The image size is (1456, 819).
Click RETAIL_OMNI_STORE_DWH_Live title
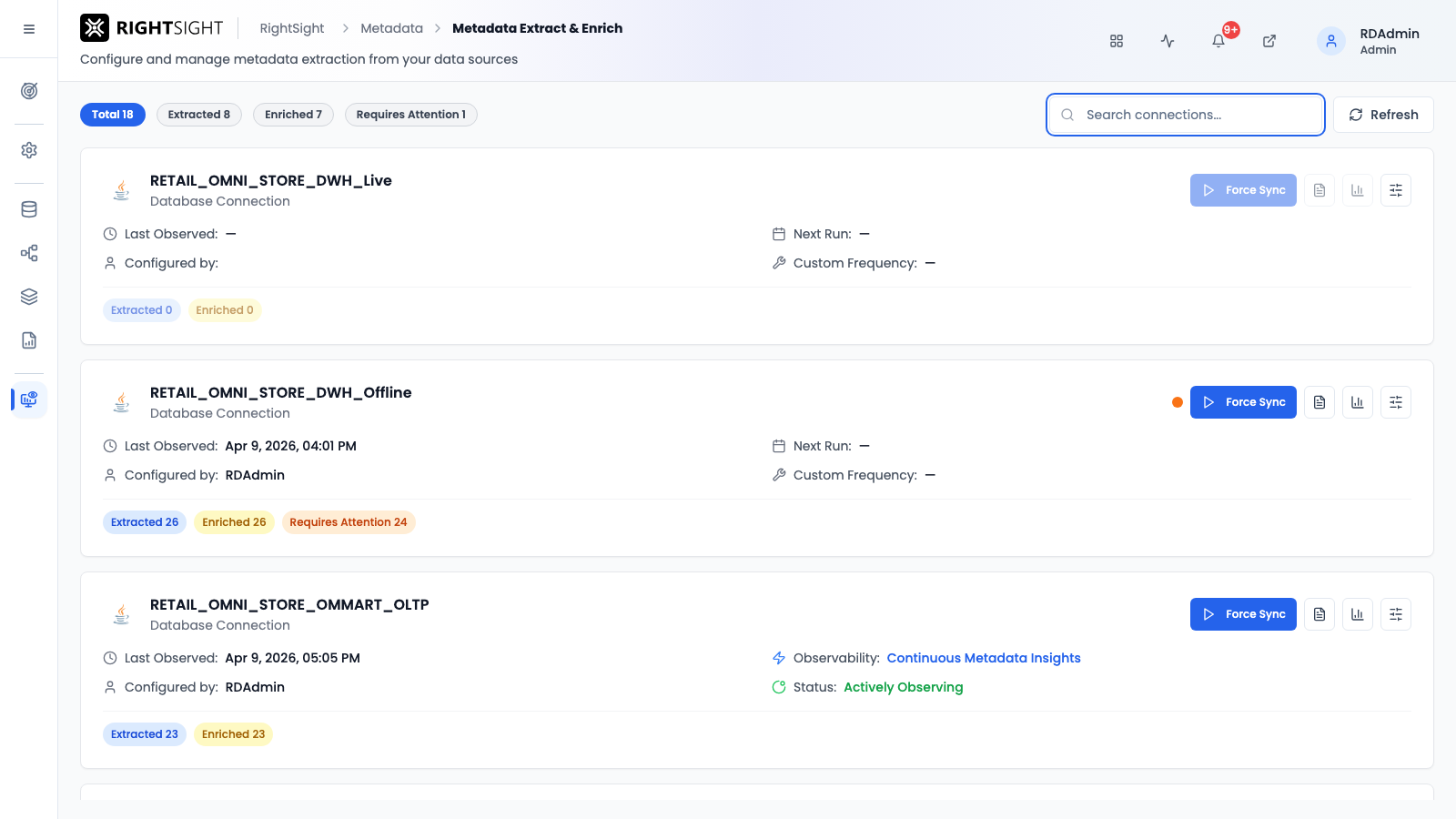(x=271, y=180)
